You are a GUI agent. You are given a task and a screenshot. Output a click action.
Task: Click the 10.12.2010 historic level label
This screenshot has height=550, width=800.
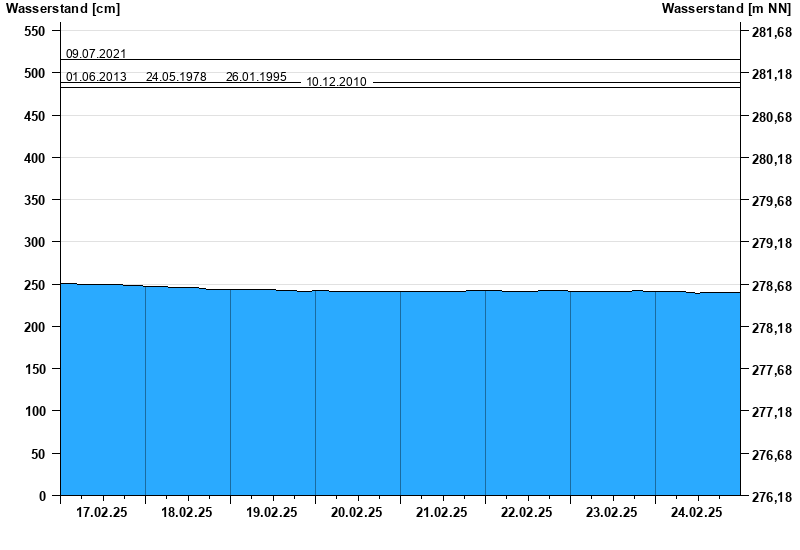[x=336, y=82]
